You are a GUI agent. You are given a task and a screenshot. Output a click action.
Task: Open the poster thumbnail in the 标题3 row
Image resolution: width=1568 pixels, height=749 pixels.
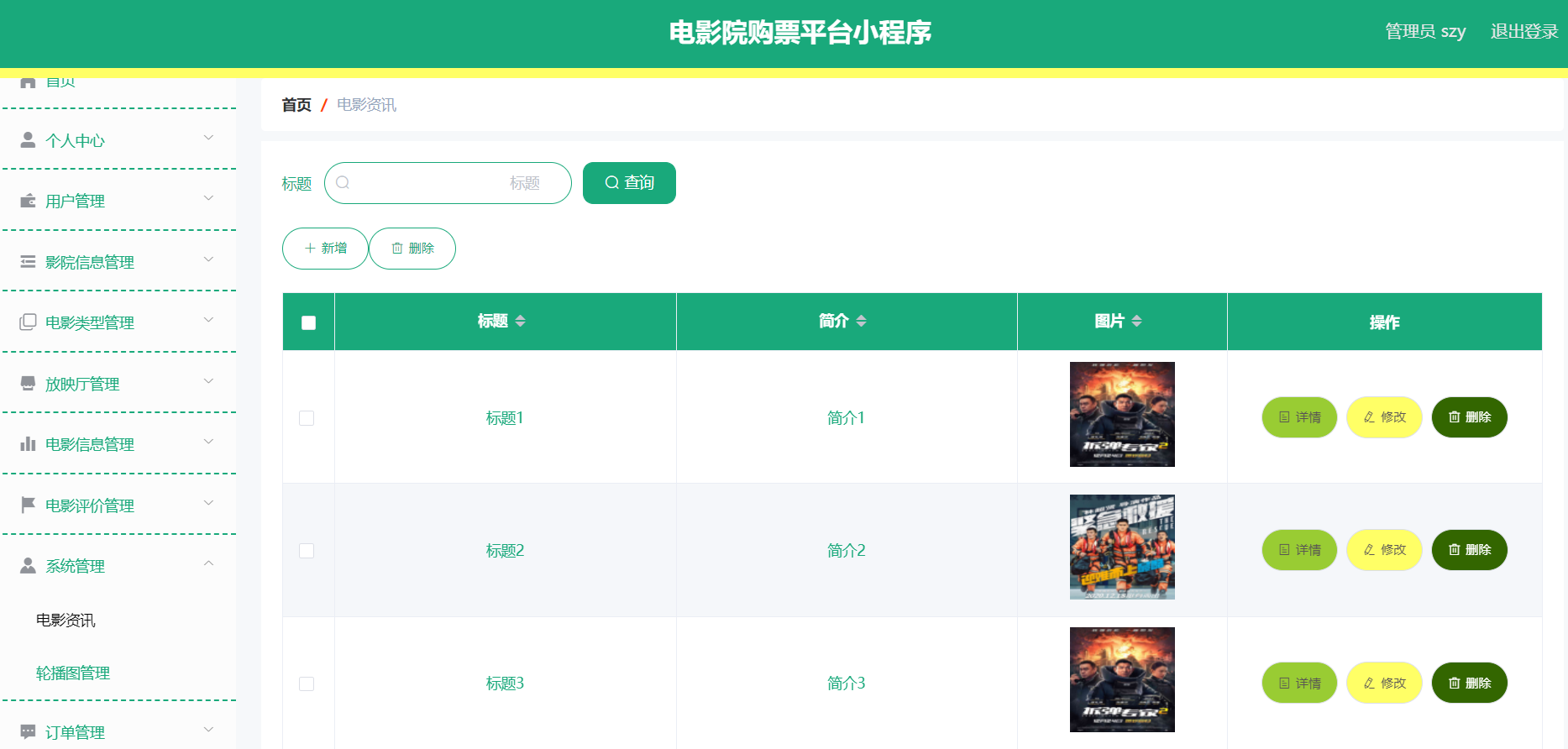(x=1122, y=679)
